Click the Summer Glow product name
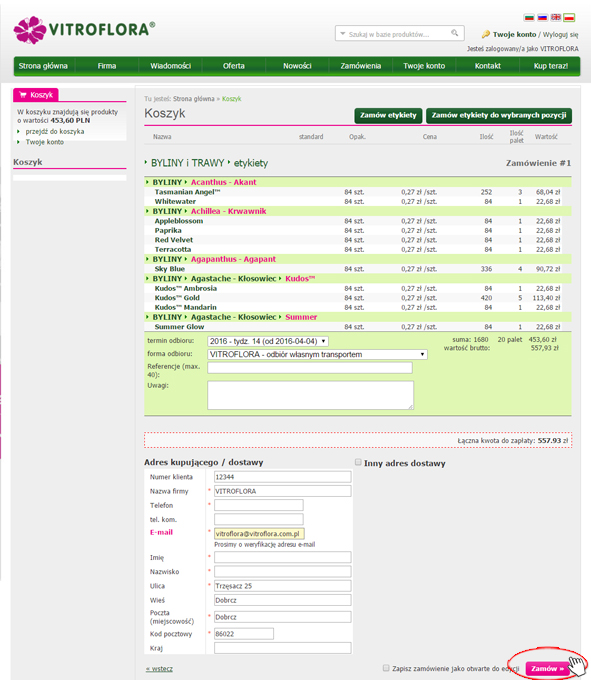Viewport: 591px width, 680px height. 180,327
